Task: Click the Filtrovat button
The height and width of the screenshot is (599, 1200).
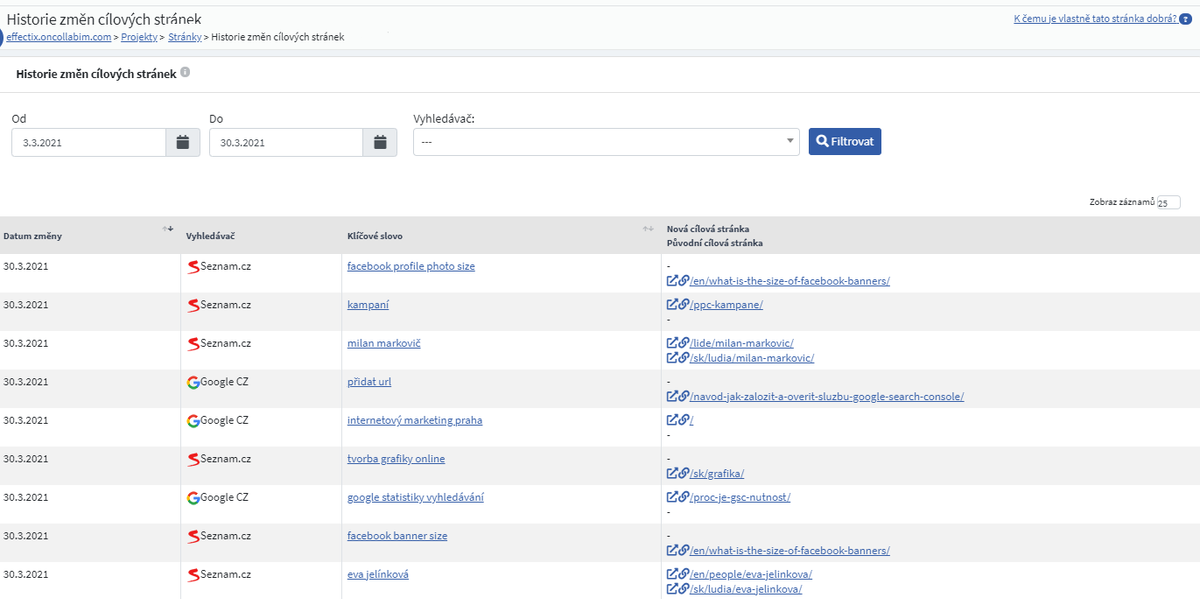Action: (x=845, y=141)
